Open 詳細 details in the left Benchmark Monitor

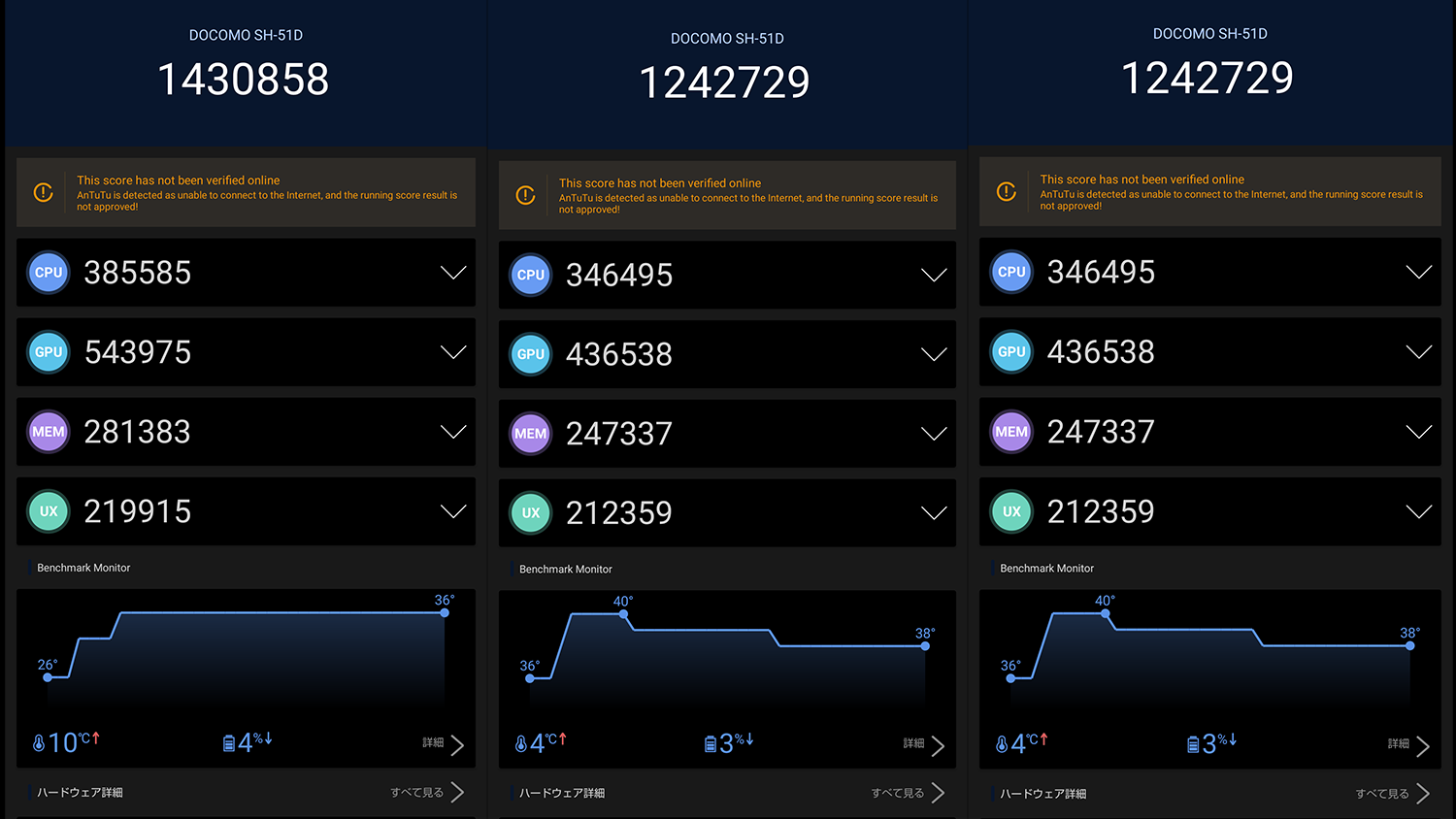(444, 743)
